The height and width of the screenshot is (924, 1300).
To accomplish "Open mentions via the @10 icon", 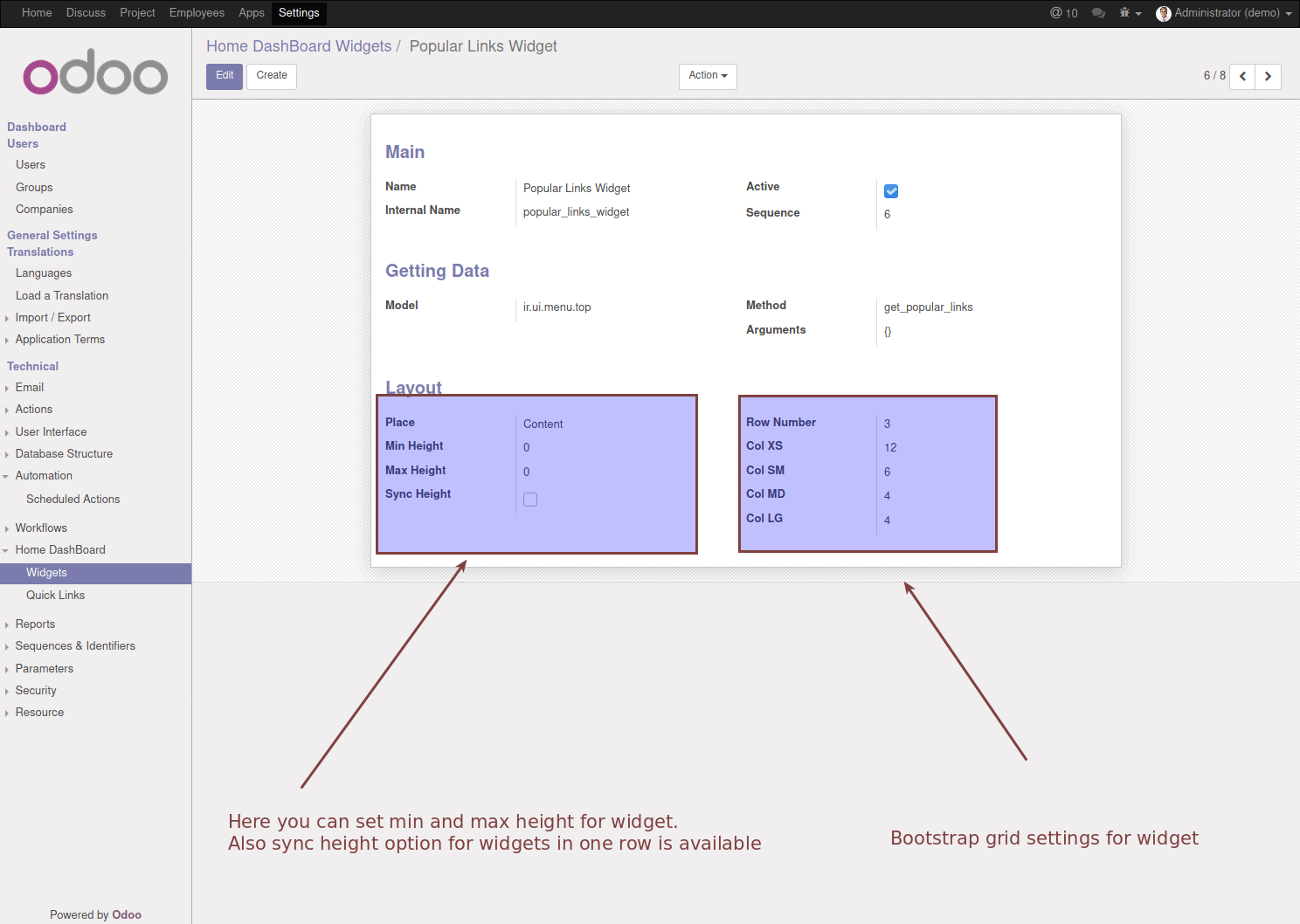I will click(x=1063, y=13).
